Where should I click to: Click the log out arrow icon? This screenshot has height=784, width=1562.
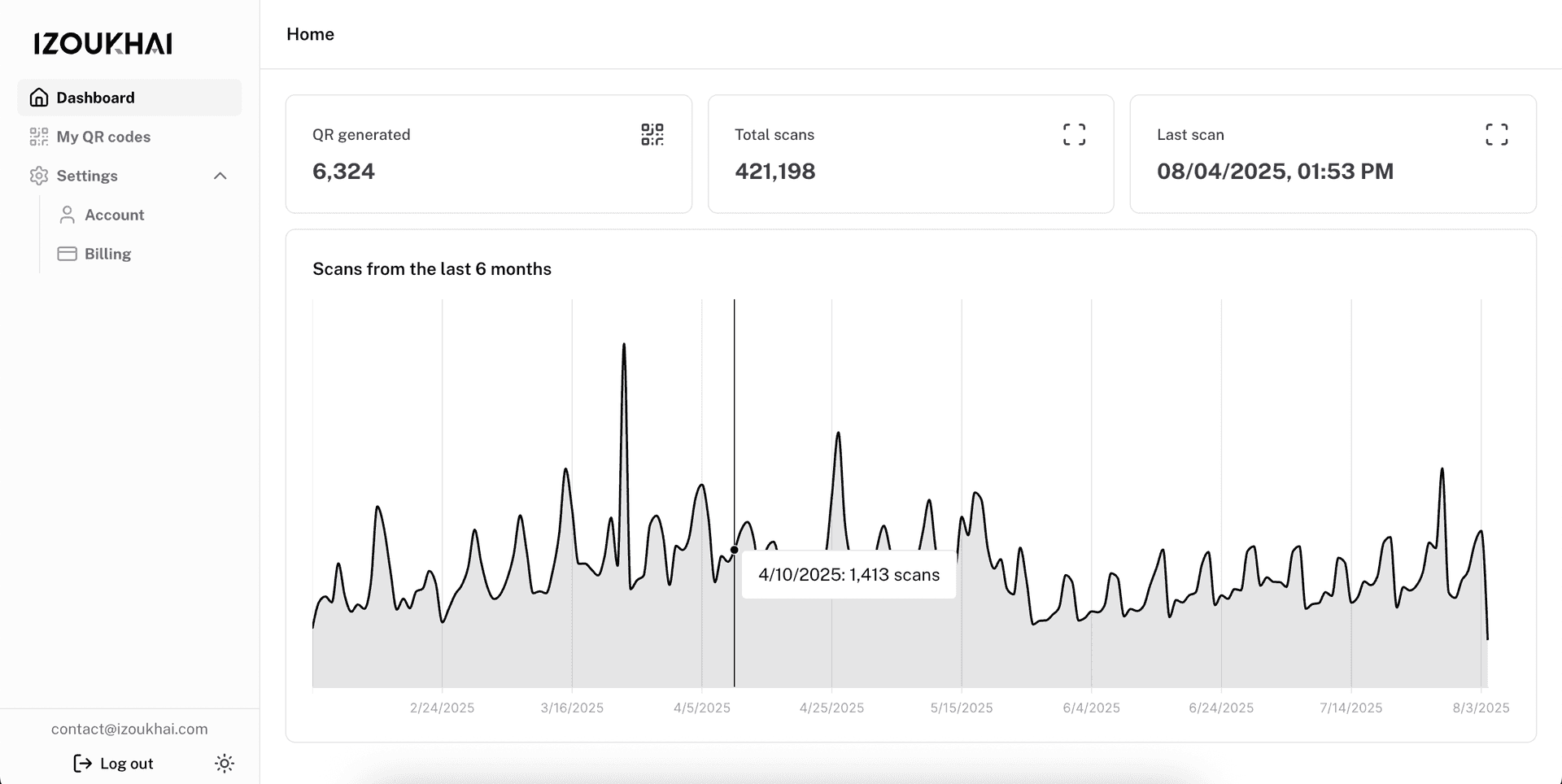pyautogui.click(x=83, y=763)
